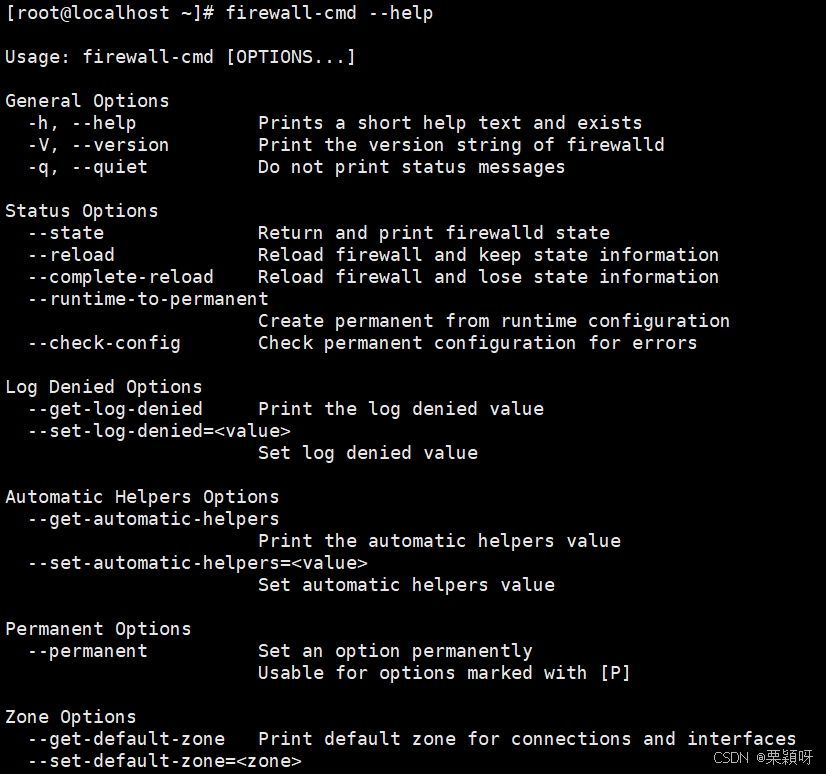Viewport: 826px width, 774px height.
Task: Click the --set-log-denied=<value> option
Action: point(159,431)
